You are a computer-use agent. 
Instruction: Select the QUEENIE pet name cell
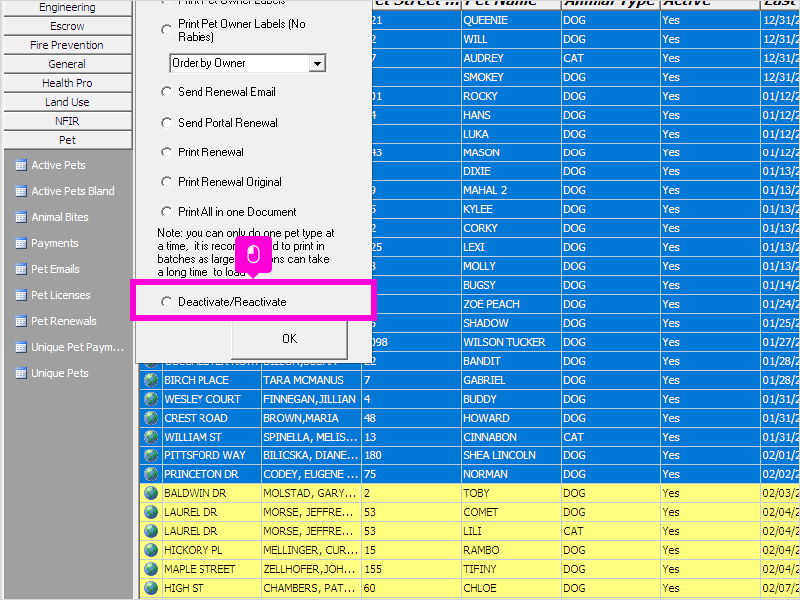(x=511, y=20)
